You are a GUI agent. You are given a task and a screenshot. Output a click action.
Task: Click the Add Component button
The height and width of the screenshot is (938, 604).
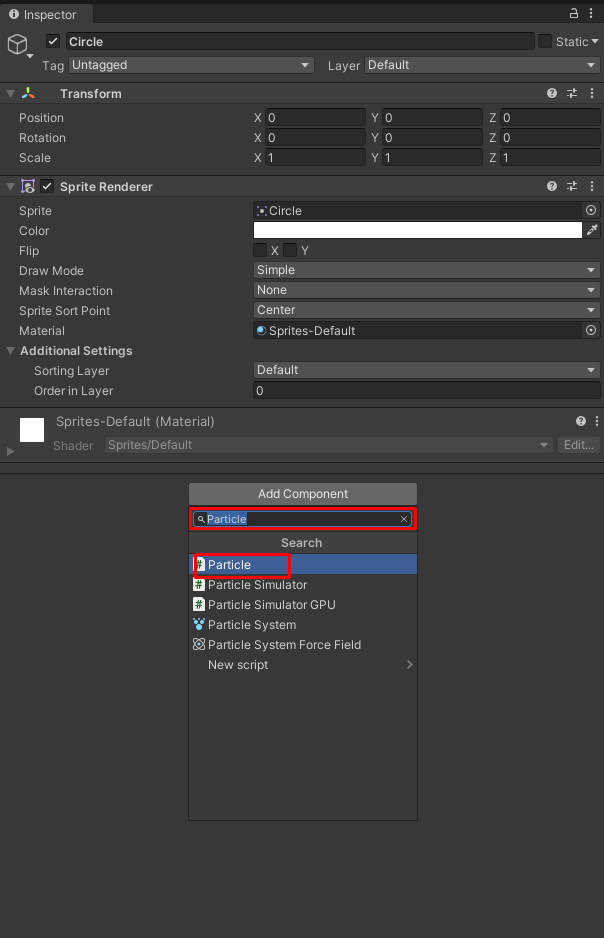302,494
